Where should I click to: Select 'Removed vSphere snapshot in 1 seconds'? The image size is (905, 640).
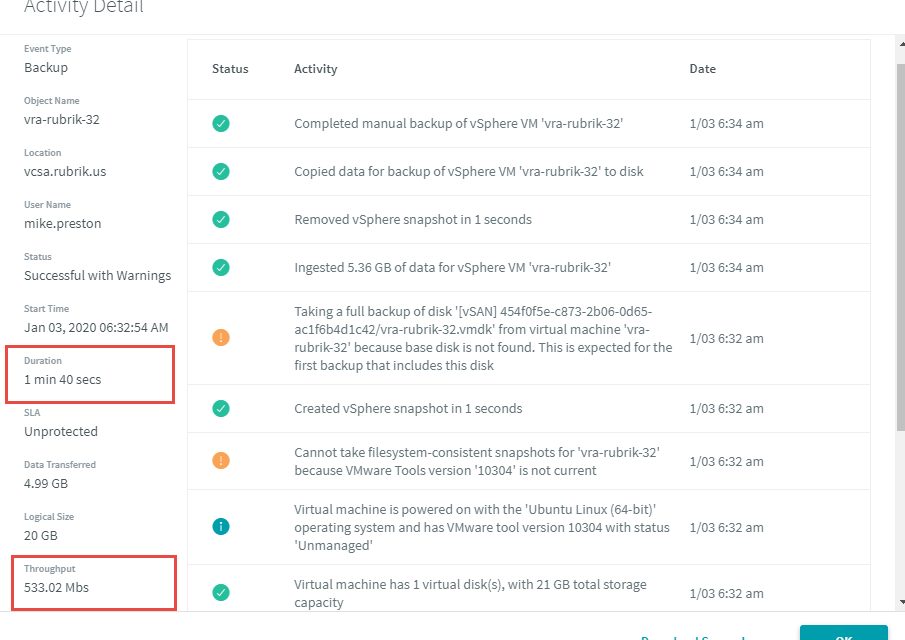point(413,219)
